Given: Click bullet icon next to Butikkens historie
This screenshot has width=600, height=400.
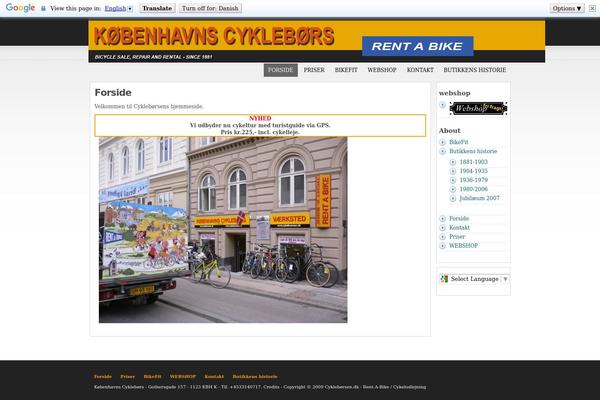Looking at the screenshot, I should [x=442, y=152].
